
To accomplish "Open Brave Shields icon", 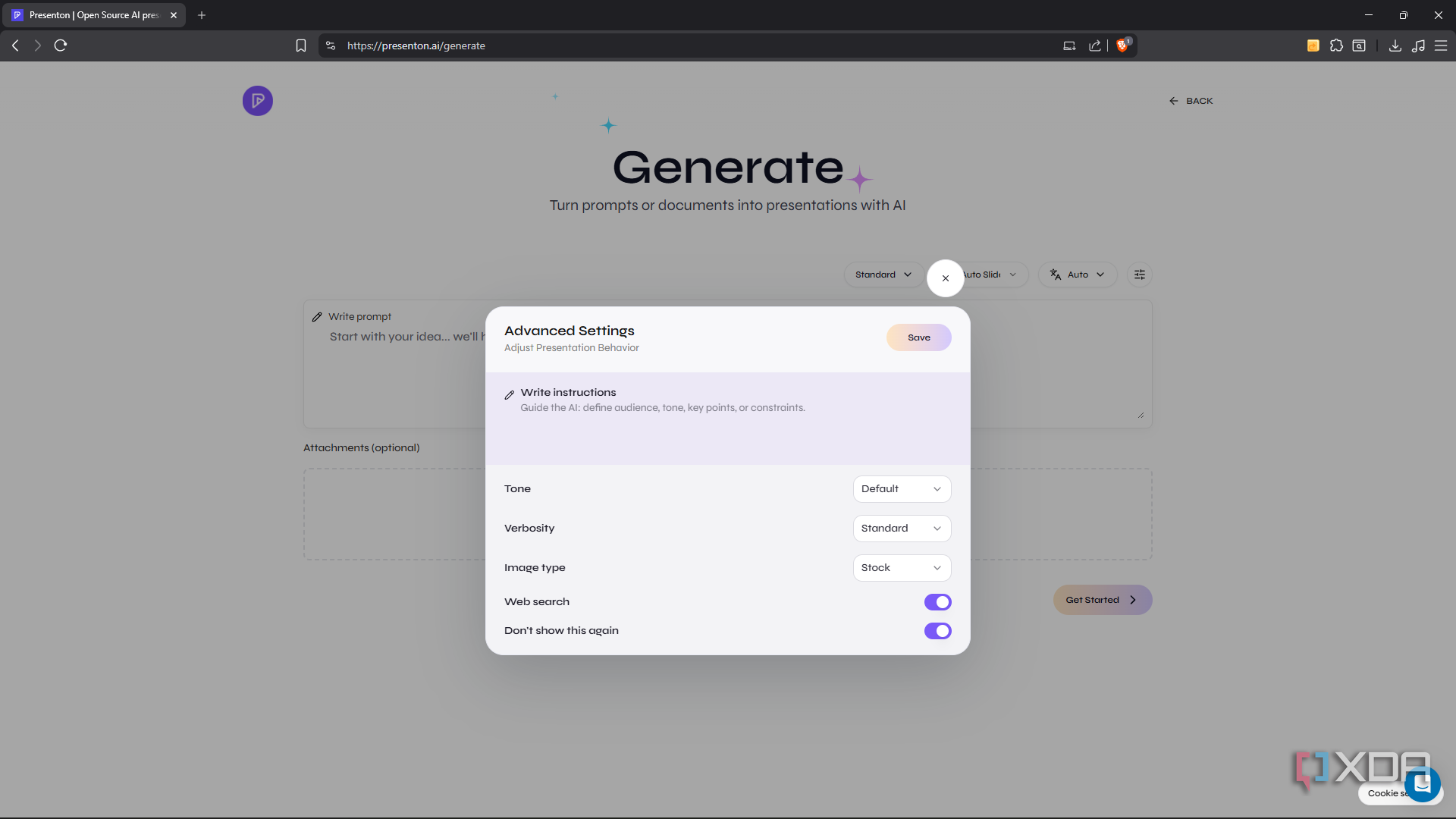I will [1123, 45].
